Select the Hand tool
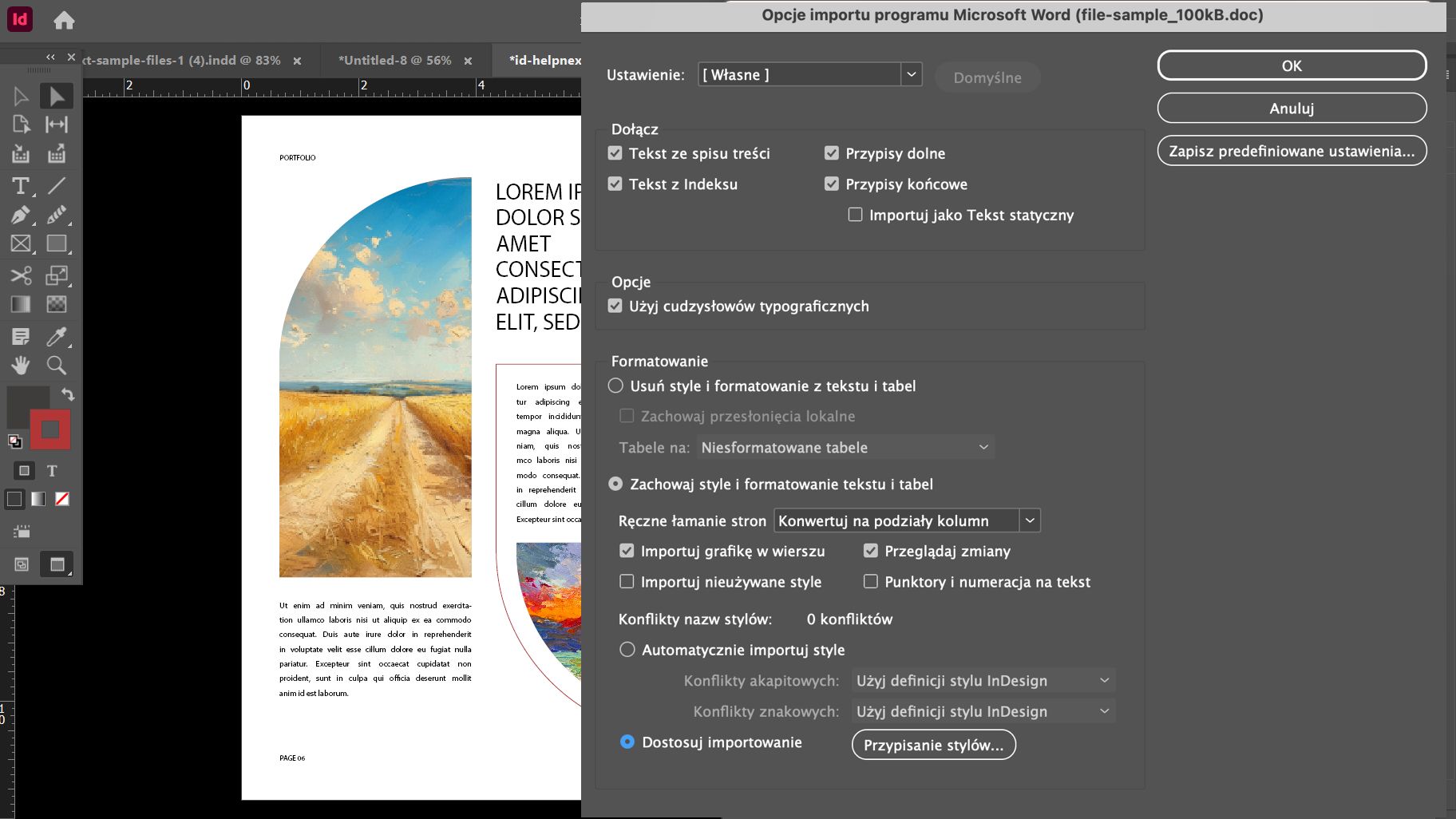The width and height of the screenshot is (1456, 819). 21,365
